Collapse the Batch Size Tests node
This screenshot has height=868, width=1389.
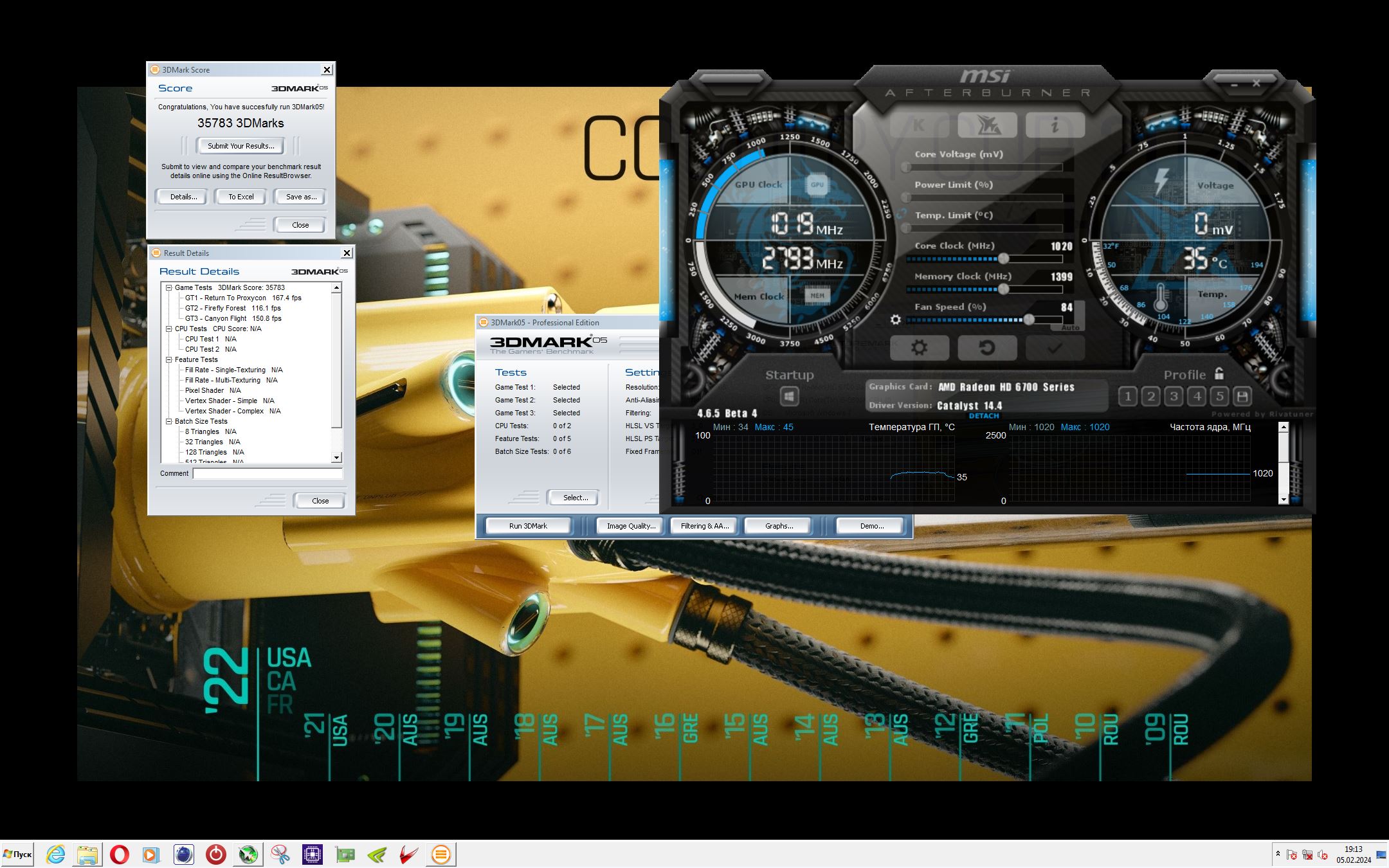[x=169, y=421]
